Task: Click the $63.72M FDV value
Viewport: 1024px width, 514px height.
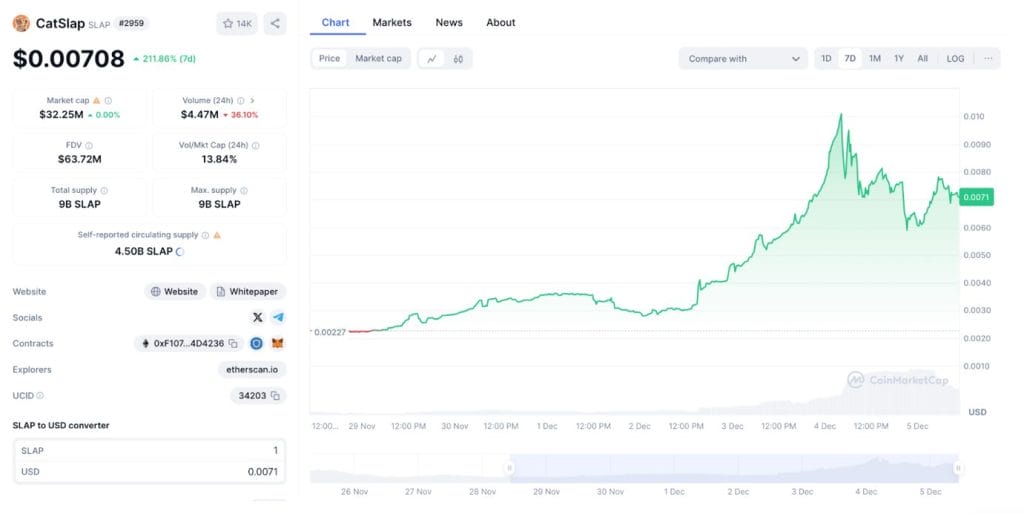Action: [80, 159]
